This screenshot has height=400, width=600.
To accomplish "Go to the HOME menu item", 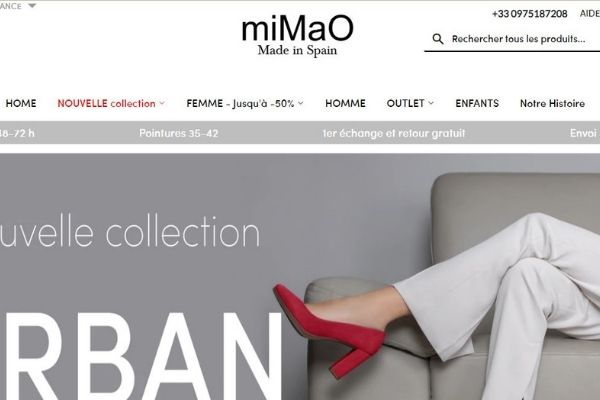I will pyautogui.click(x=21, y=103).
